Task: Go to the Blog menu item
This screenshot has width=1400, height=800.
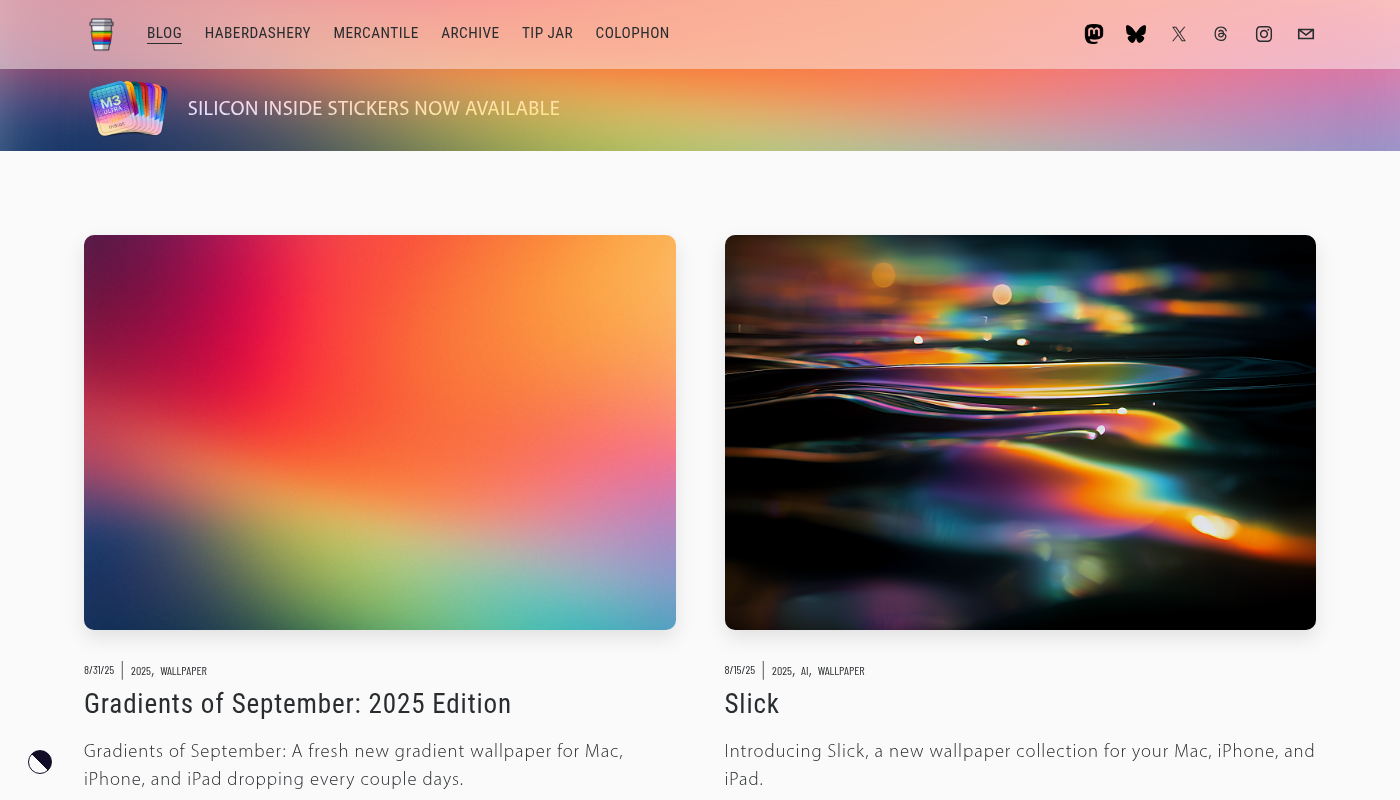Action: coord(164,33)
